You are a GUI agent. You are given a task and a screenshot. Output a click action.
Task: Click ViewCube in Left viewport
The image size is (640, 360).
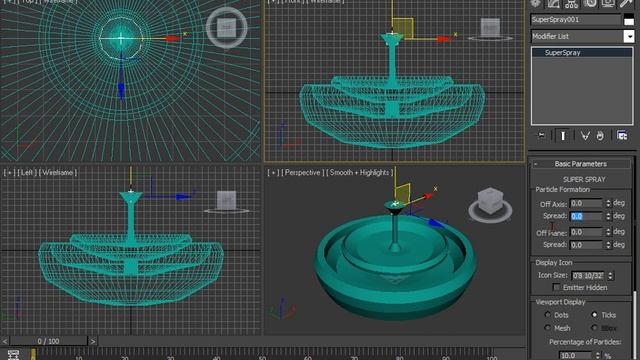[x=227, y=202]
